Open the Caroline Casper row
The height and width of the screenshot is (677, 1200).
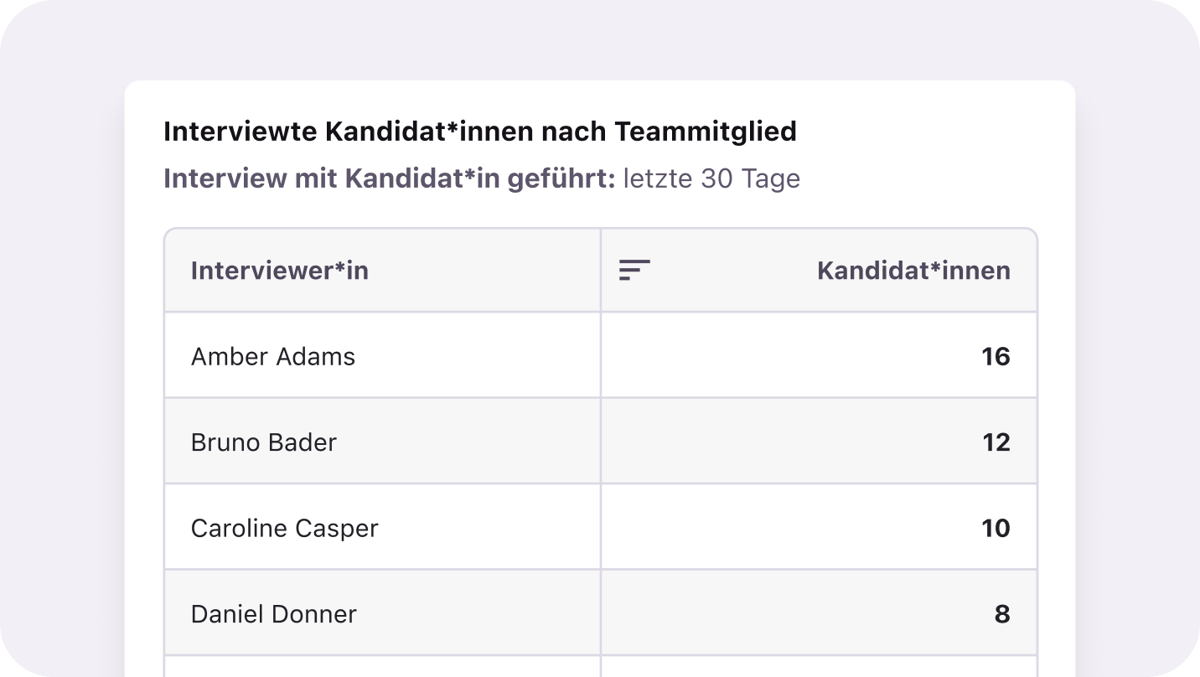[285, 528]
